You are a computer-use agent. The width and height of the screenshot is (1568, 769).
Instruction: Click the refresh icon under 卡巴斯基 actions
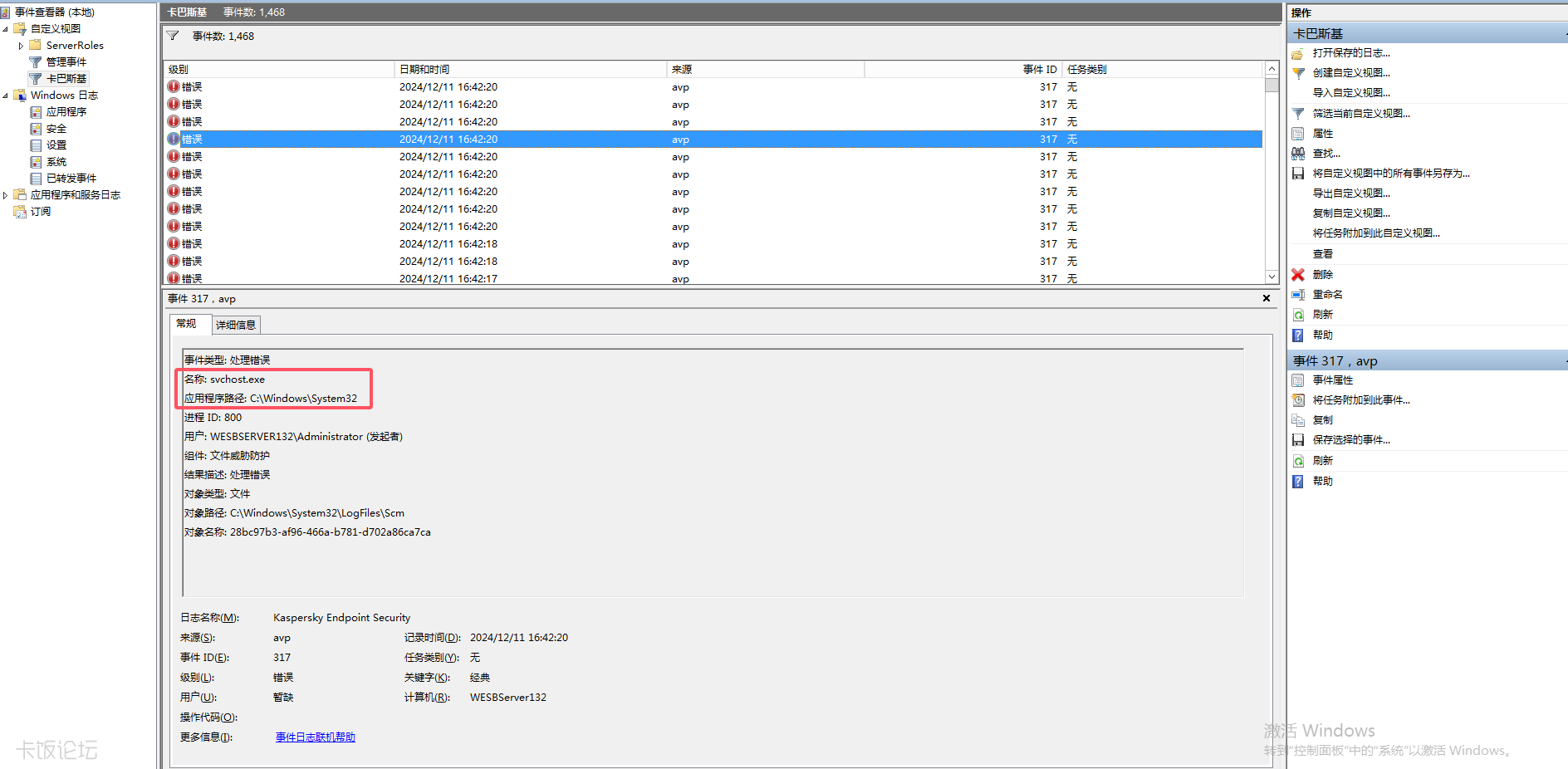pyautogui.click(x=1298, y=315)
